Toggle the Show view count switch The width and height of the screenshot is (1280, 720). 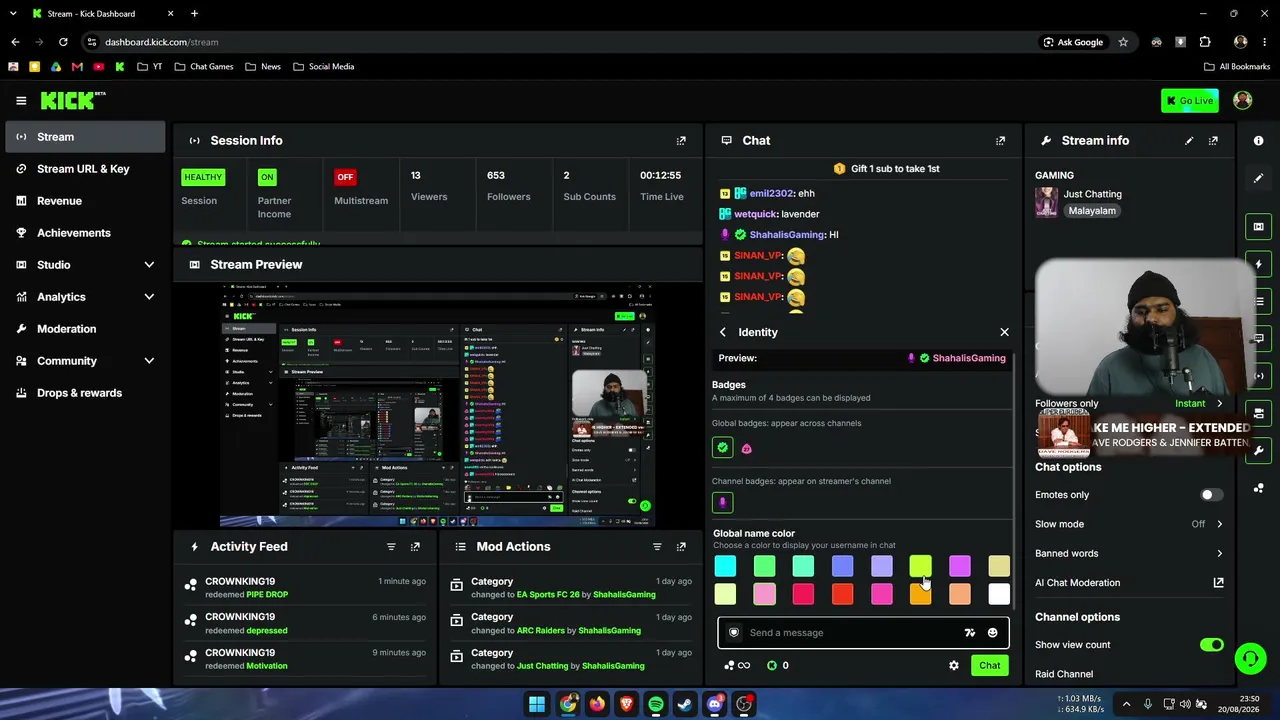1211,645
